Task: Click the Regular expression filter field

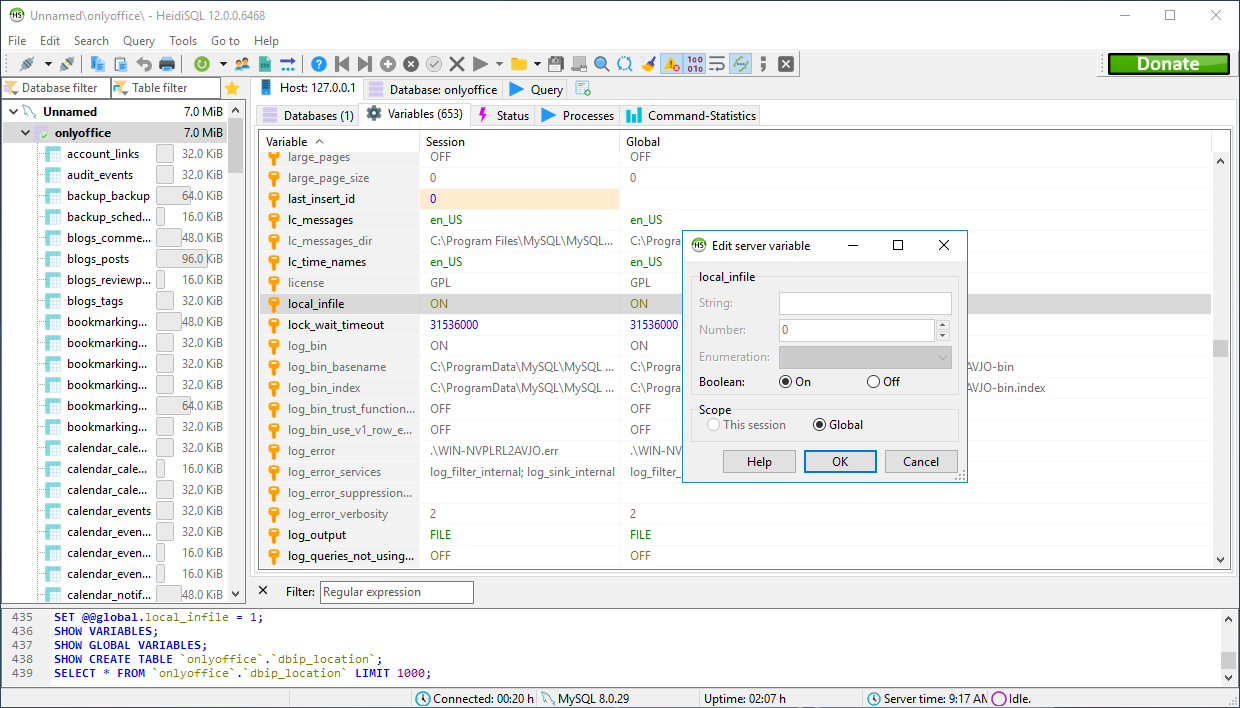Action: [x=396, y=592]
